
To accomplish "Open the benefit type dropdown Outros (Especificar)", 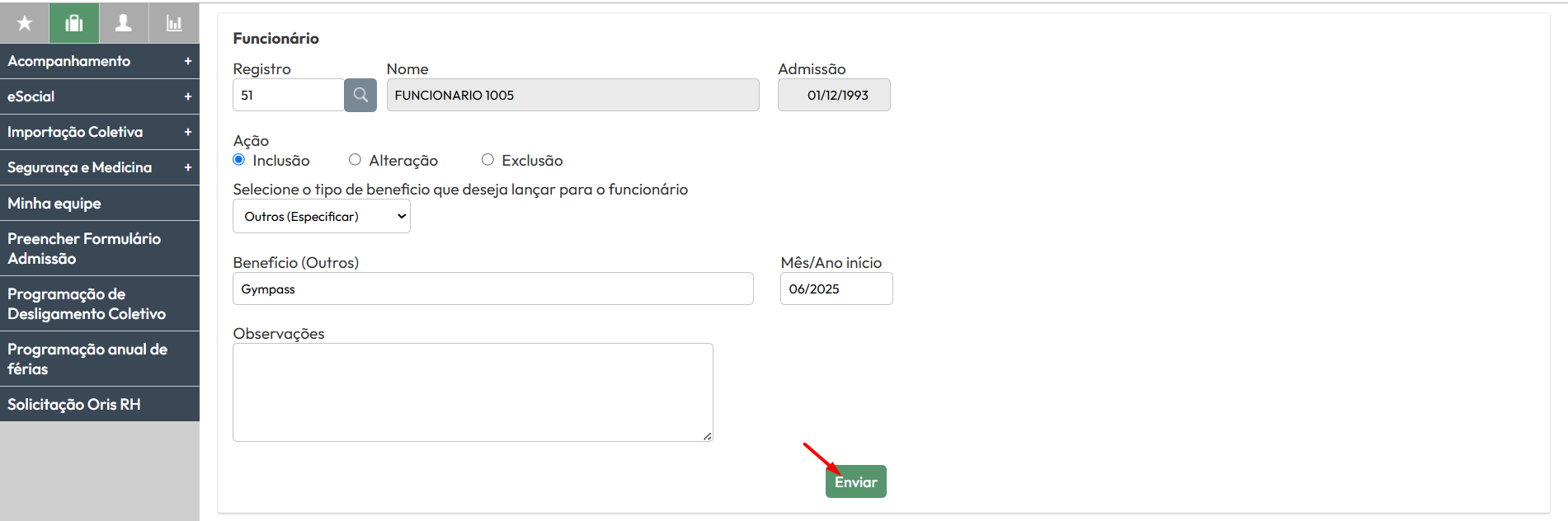I will 322,216.
